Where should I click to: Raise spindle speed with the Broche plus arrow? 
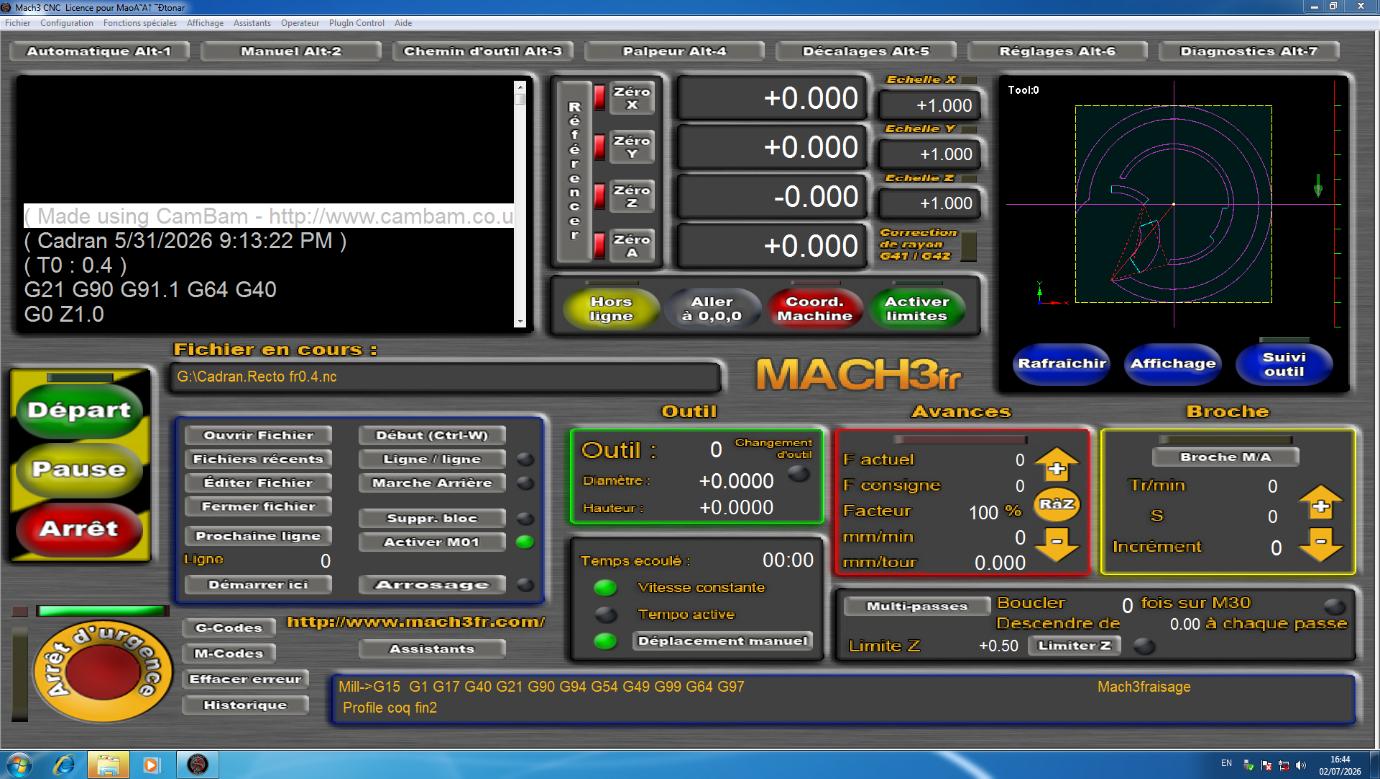(1320, 504)
